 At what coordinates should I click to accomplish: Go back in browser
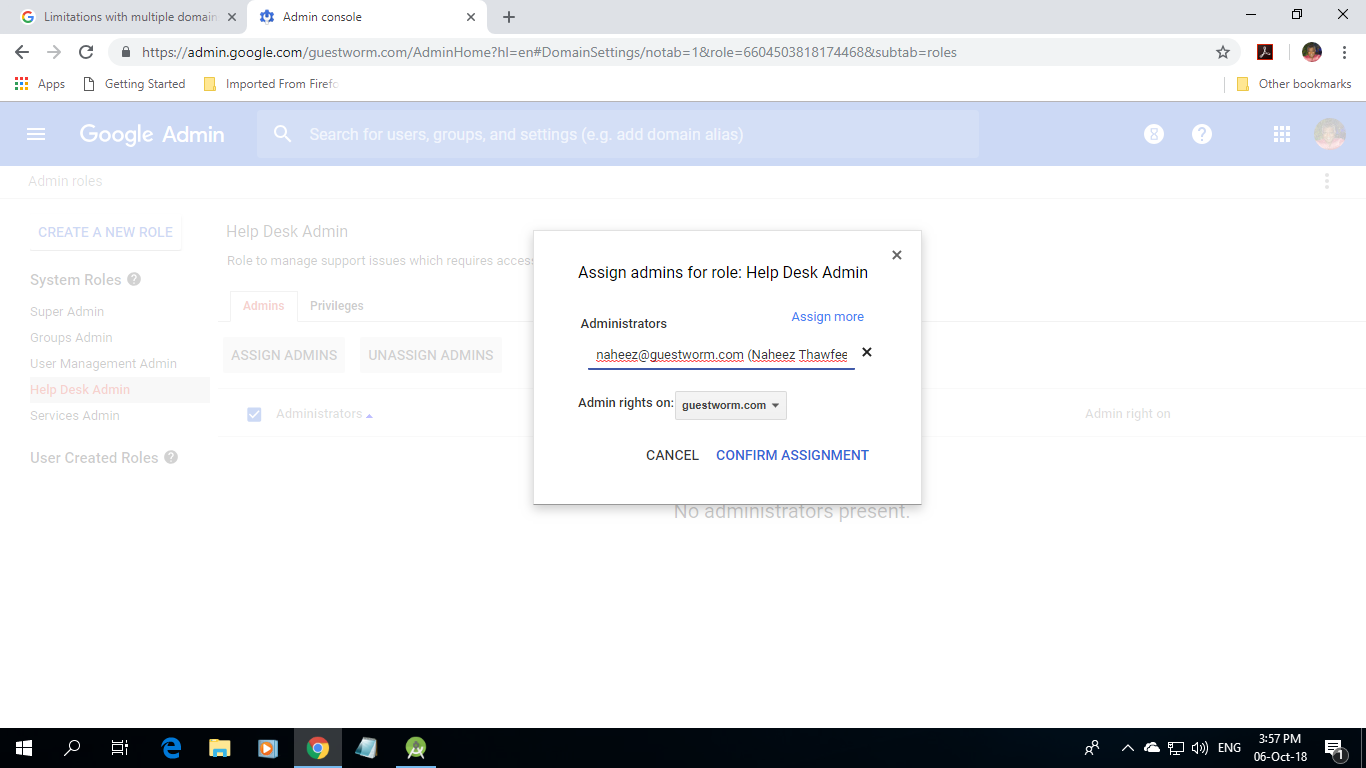coord(22,52)
